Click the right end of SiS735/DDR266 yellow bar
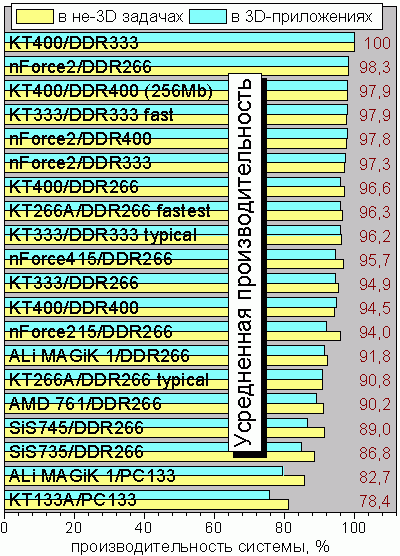The width and height of the screenshot is (400, 556). (313, 456)
